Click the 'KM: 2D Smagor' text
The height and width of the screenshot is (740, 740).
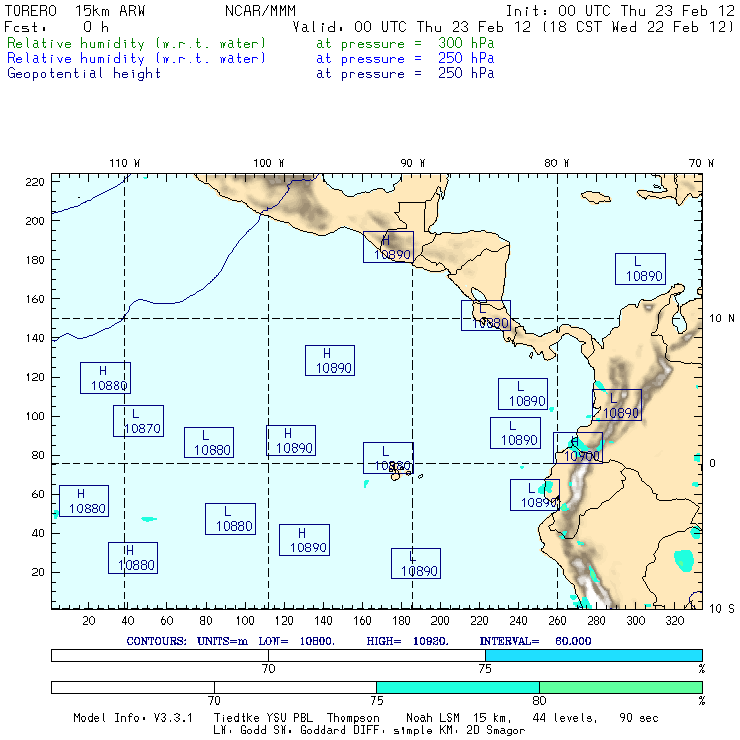[x=481, y=730]
